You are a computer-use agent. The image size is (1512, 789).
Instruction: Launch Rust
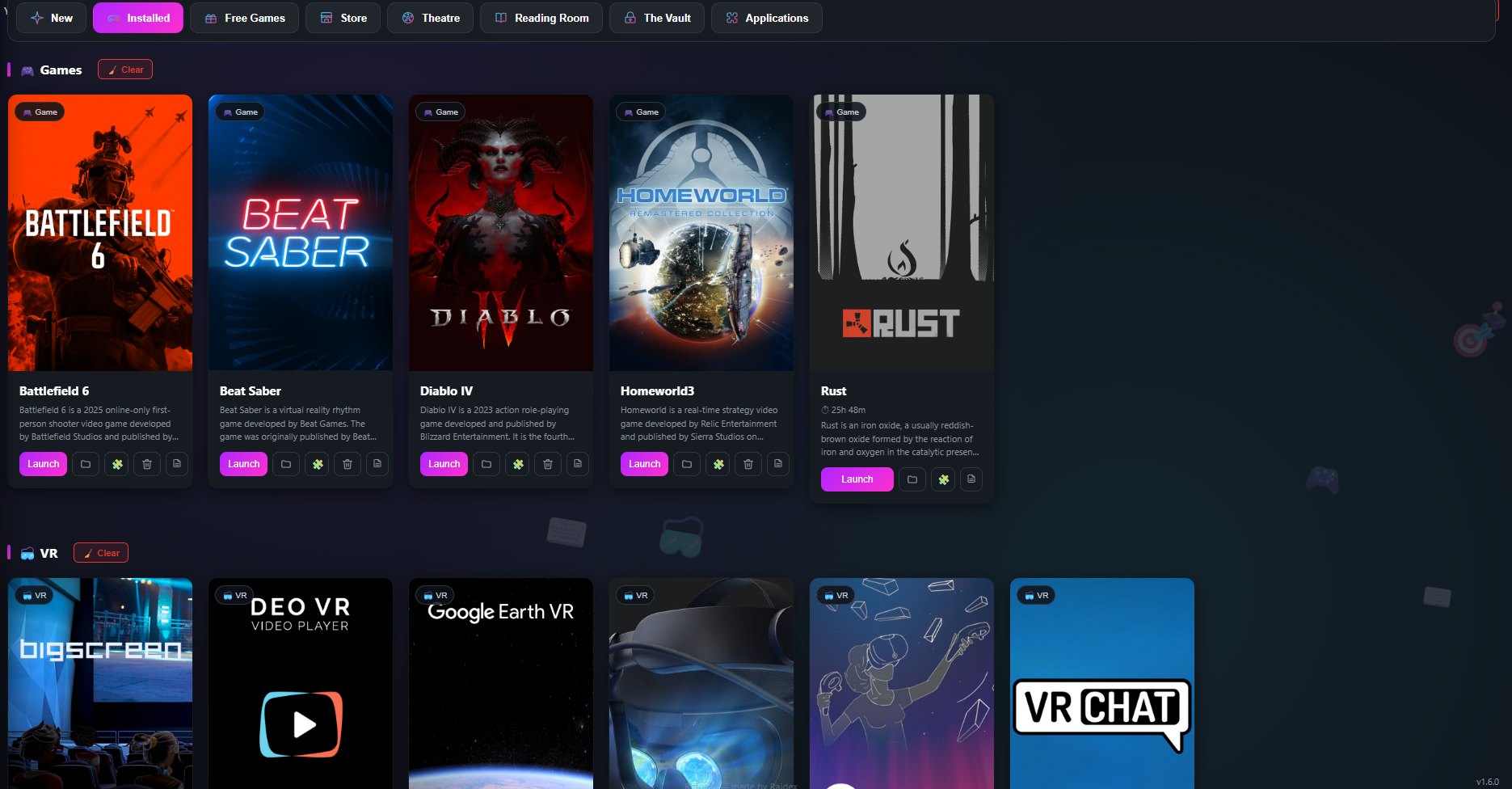[857, 479]
